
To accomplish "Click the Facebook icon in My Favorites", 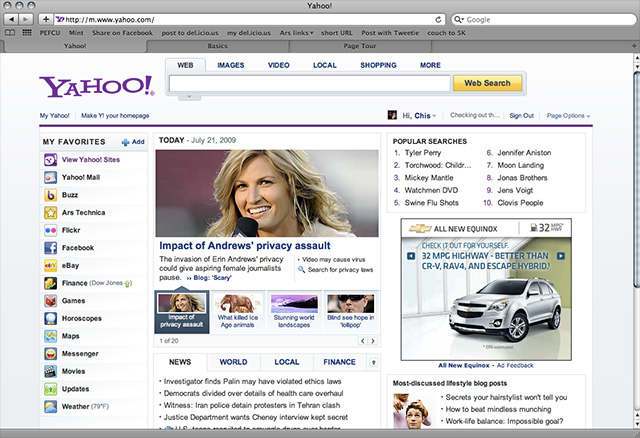I will click(51, 248).
